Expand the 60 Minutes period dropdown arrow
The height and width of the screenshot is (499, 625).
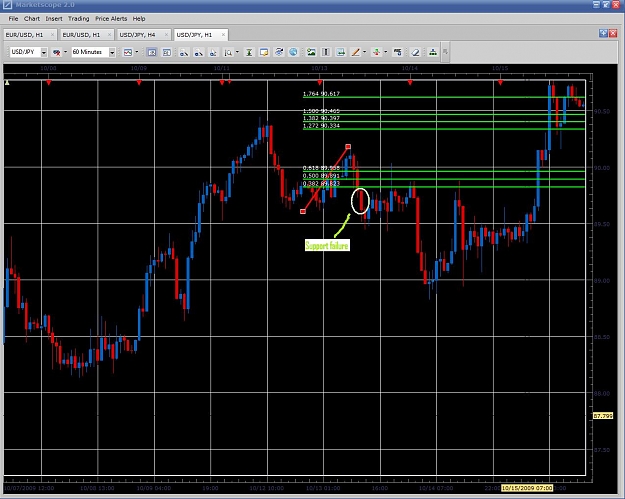tap(112, 52)
